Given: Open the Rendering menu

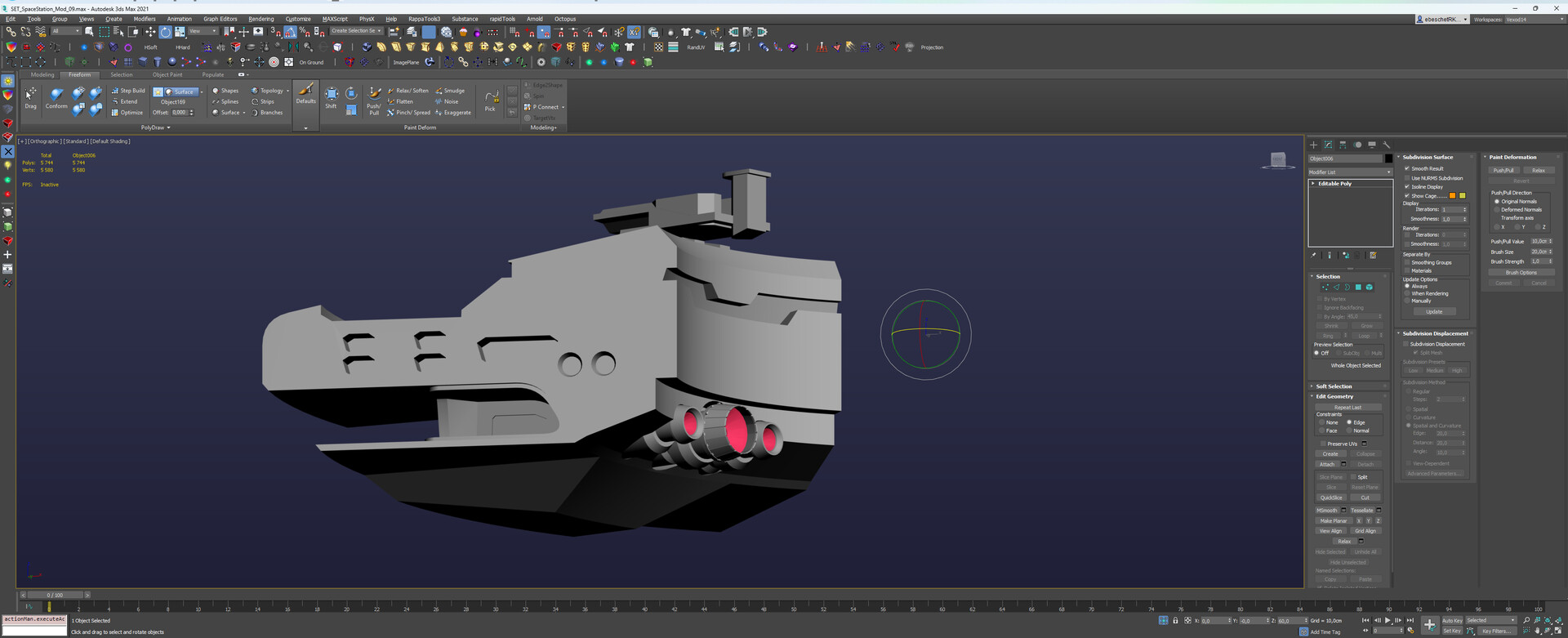Looking at the screenshot, I should tap(261, 19).
